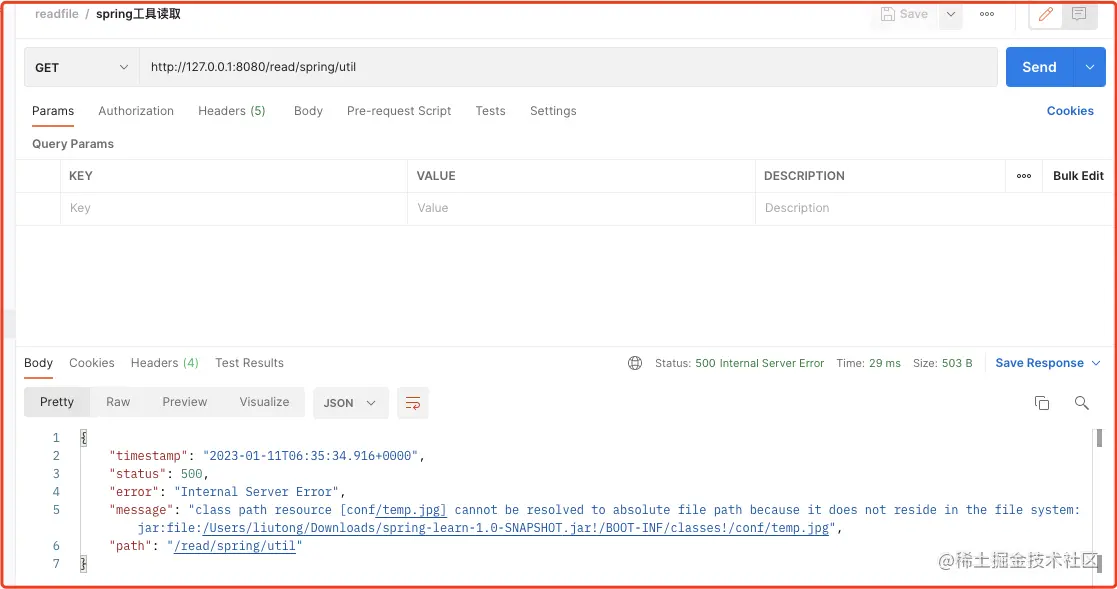Open the query params column options ellipsis
This screenshot has width=1117, height=589.
tap(1024, 176)
